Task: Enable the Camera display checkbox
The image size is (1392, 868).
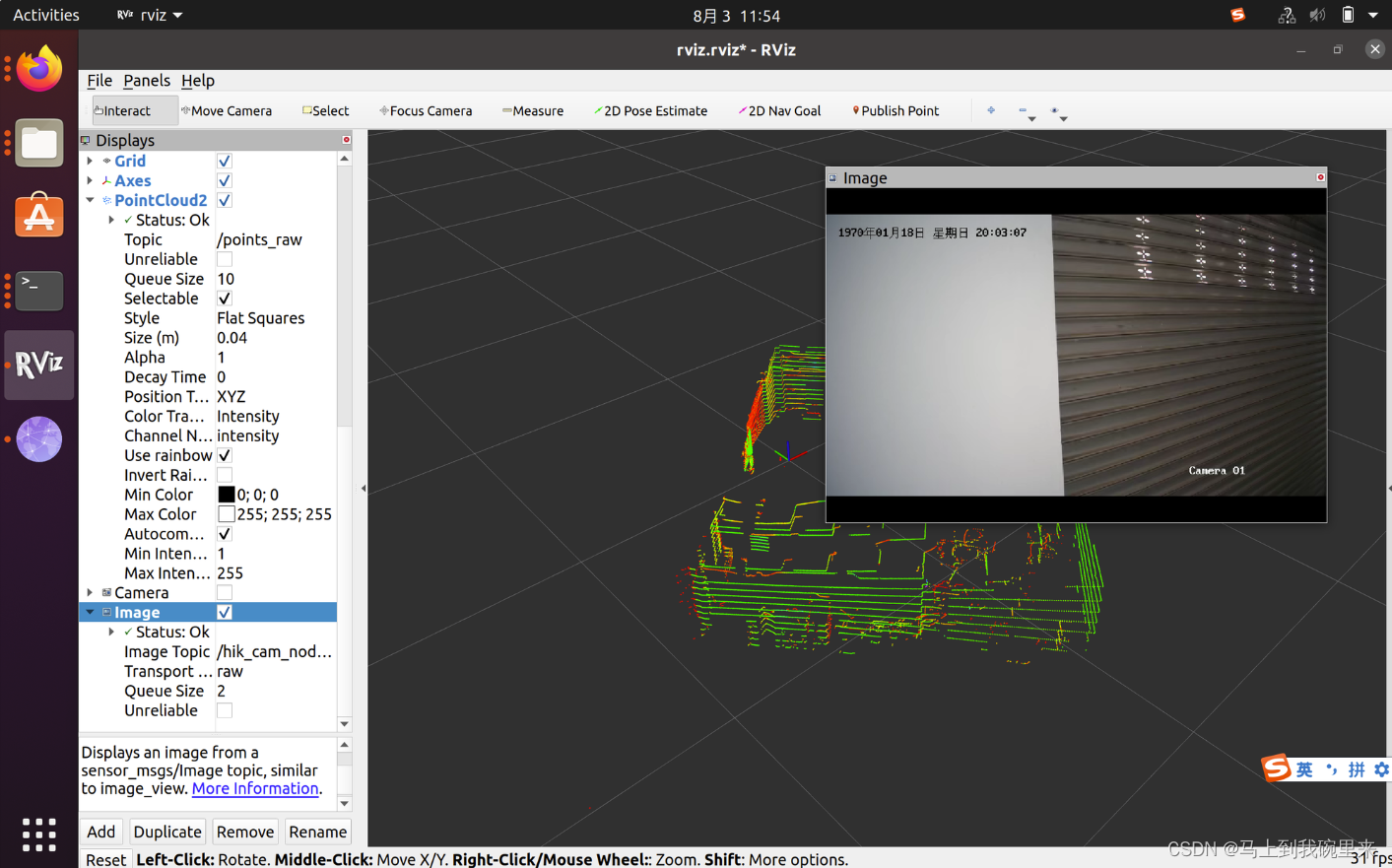Action: click(225, 592)
